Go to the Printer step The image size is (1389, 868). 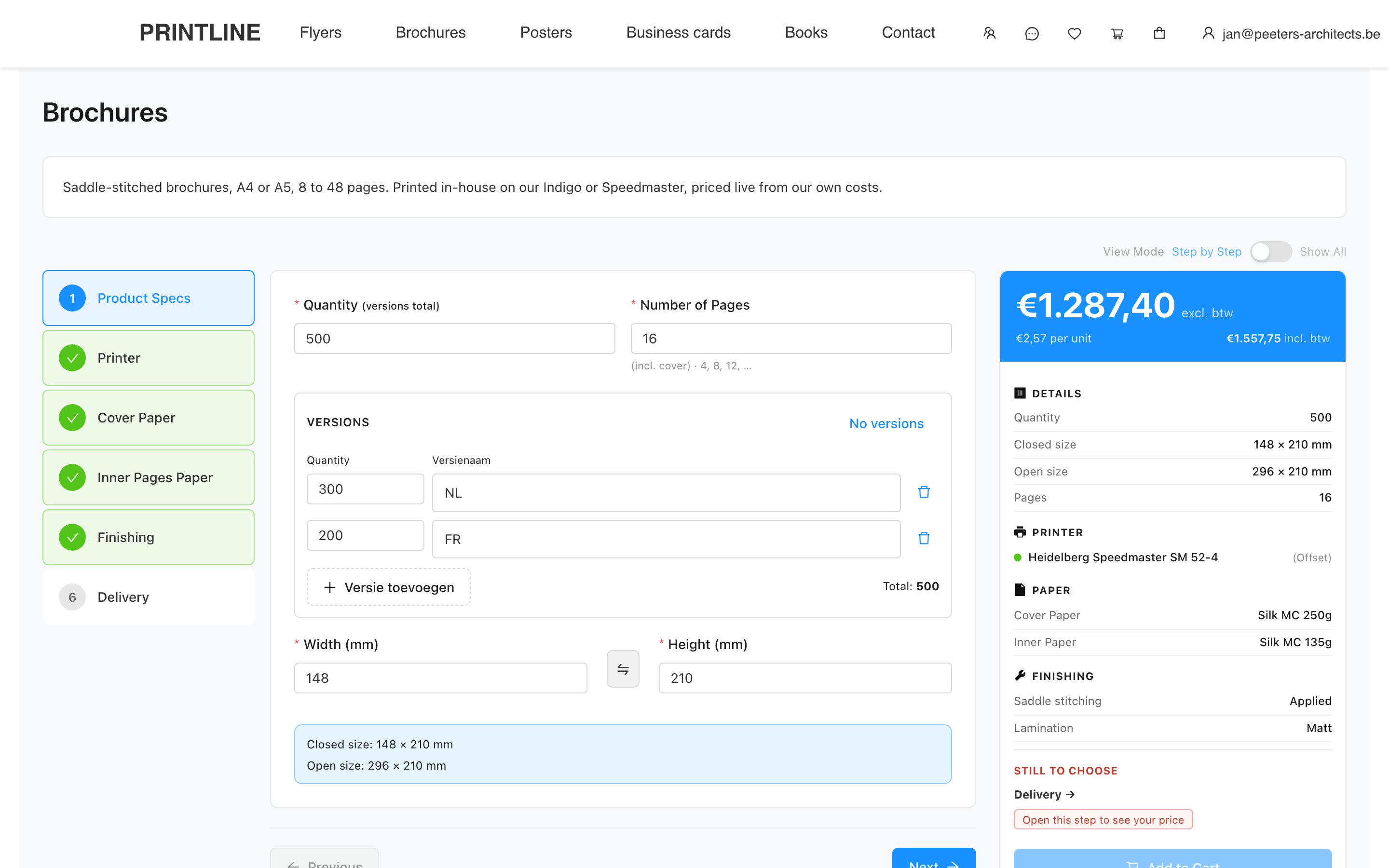[x=149, y=358]
